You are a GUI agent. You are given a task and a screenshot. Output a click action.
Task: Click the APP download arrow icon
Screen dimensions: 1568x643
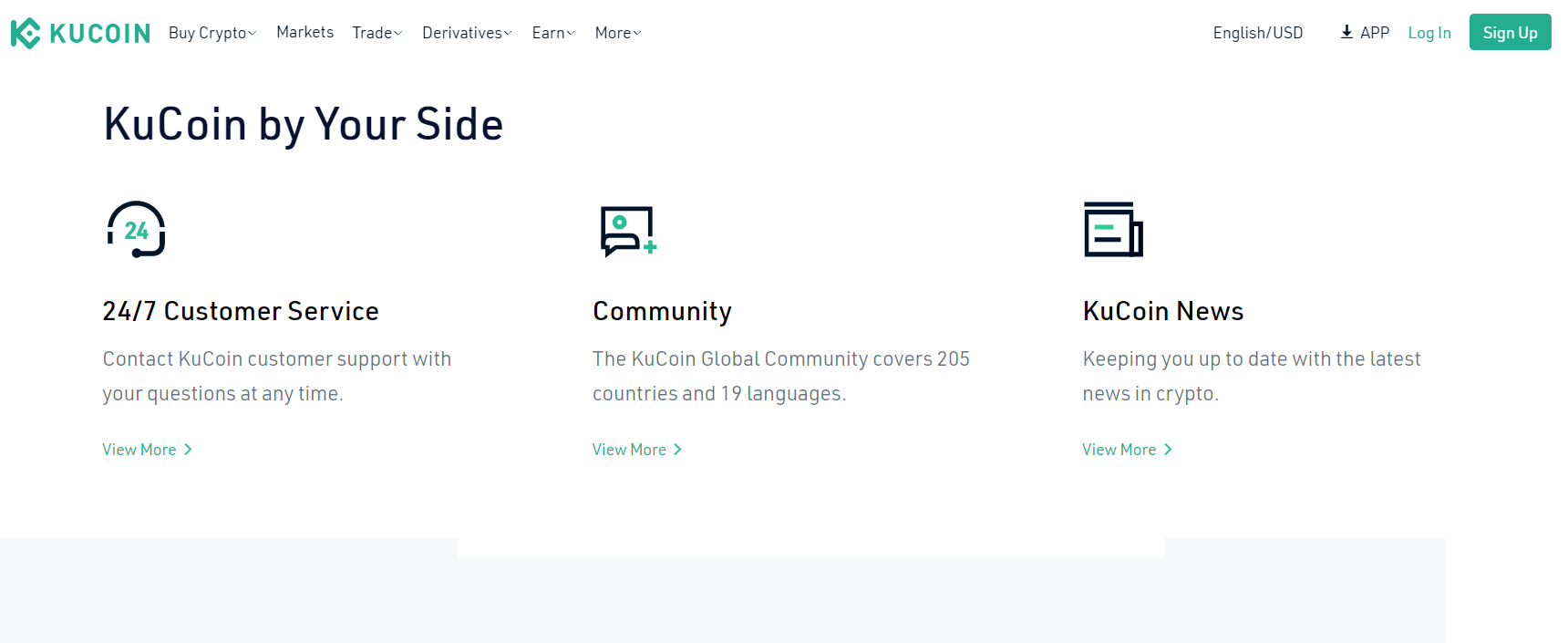click(1346, 32)
